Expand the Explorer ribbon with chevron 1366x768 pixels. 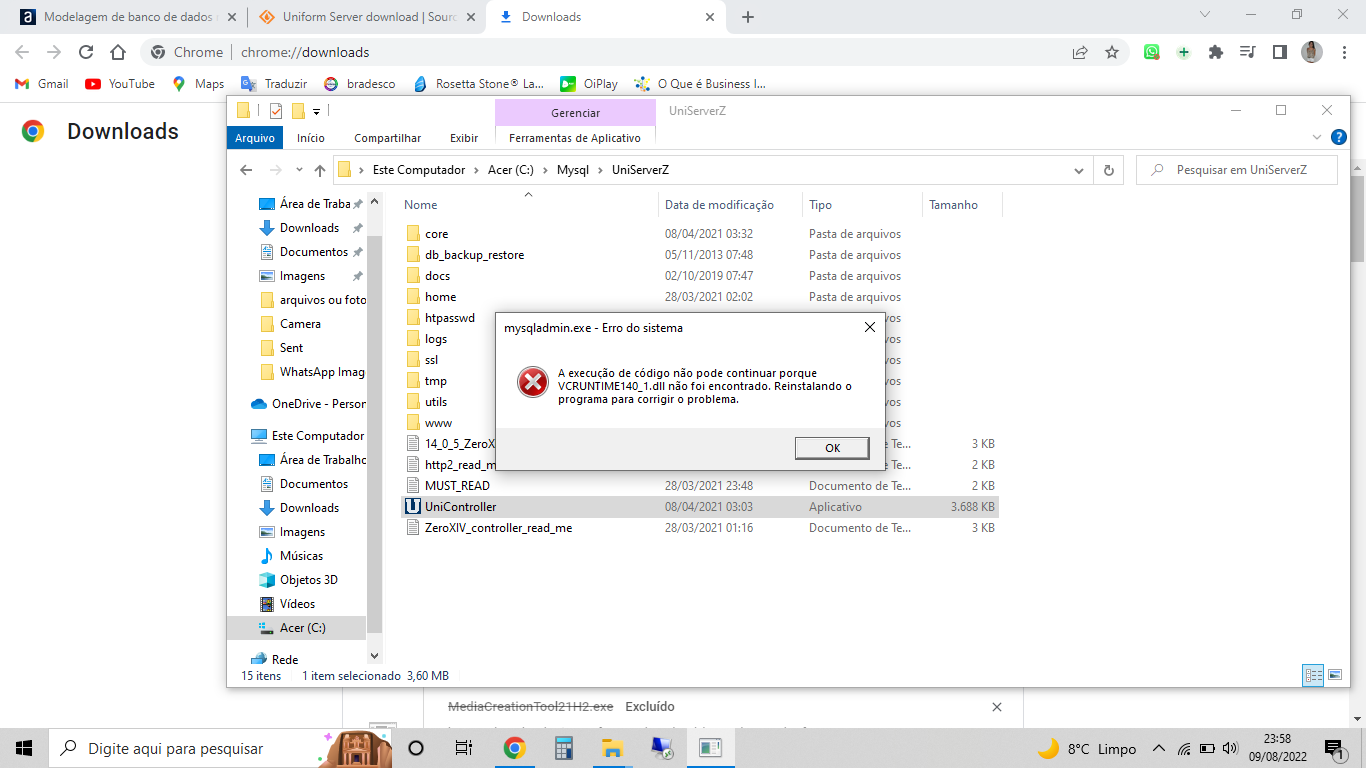1317,137
